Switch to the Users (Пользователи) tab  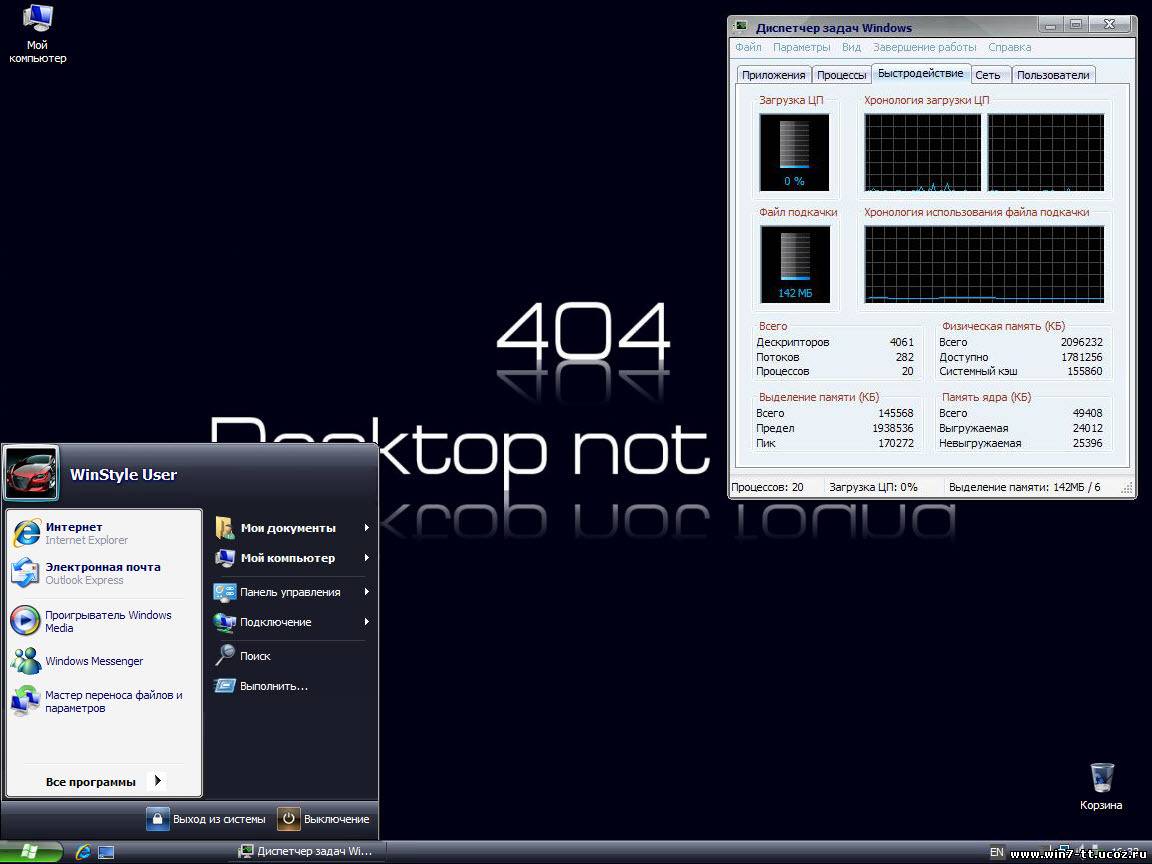[x=1053, y=75]
